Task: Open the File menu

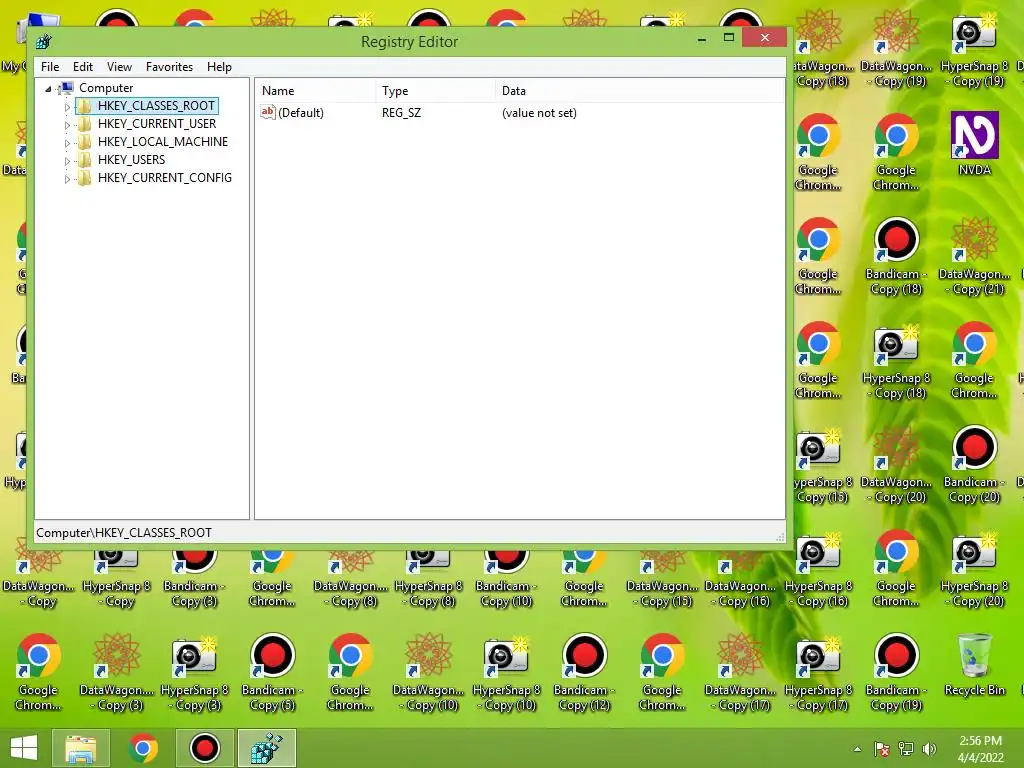Action: tap(50, 67)
